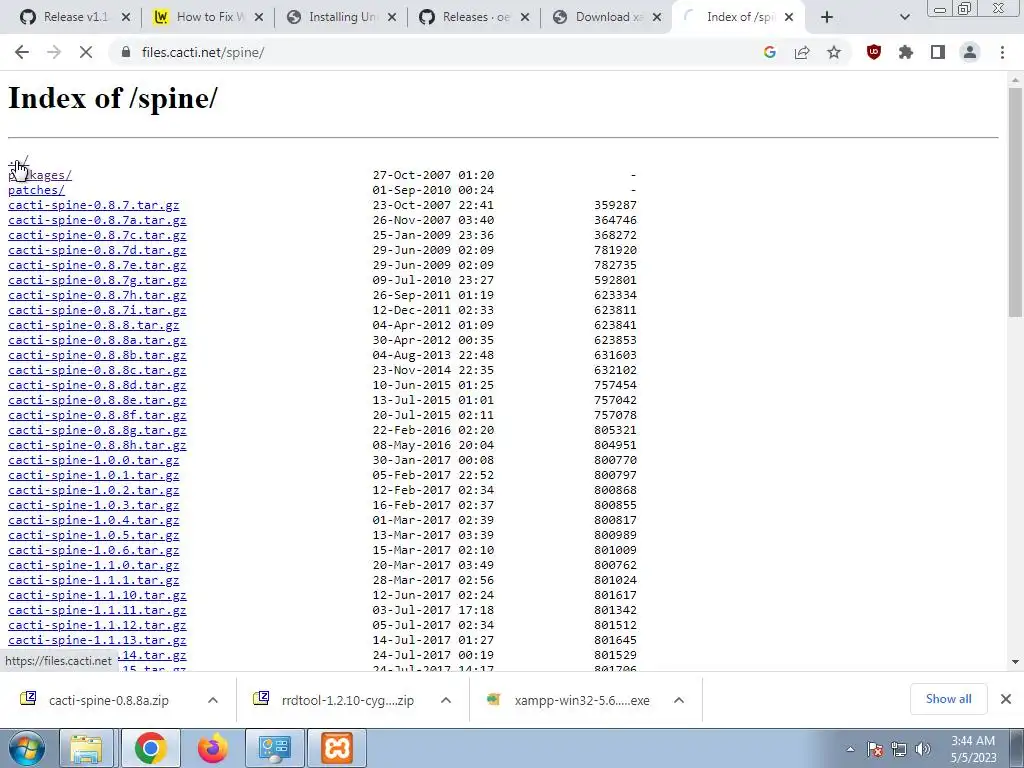The width and height of the screenshot is (1024, 768).
Task: Open Google Chrome from taskbar
Action: click(x=150, y=748)
